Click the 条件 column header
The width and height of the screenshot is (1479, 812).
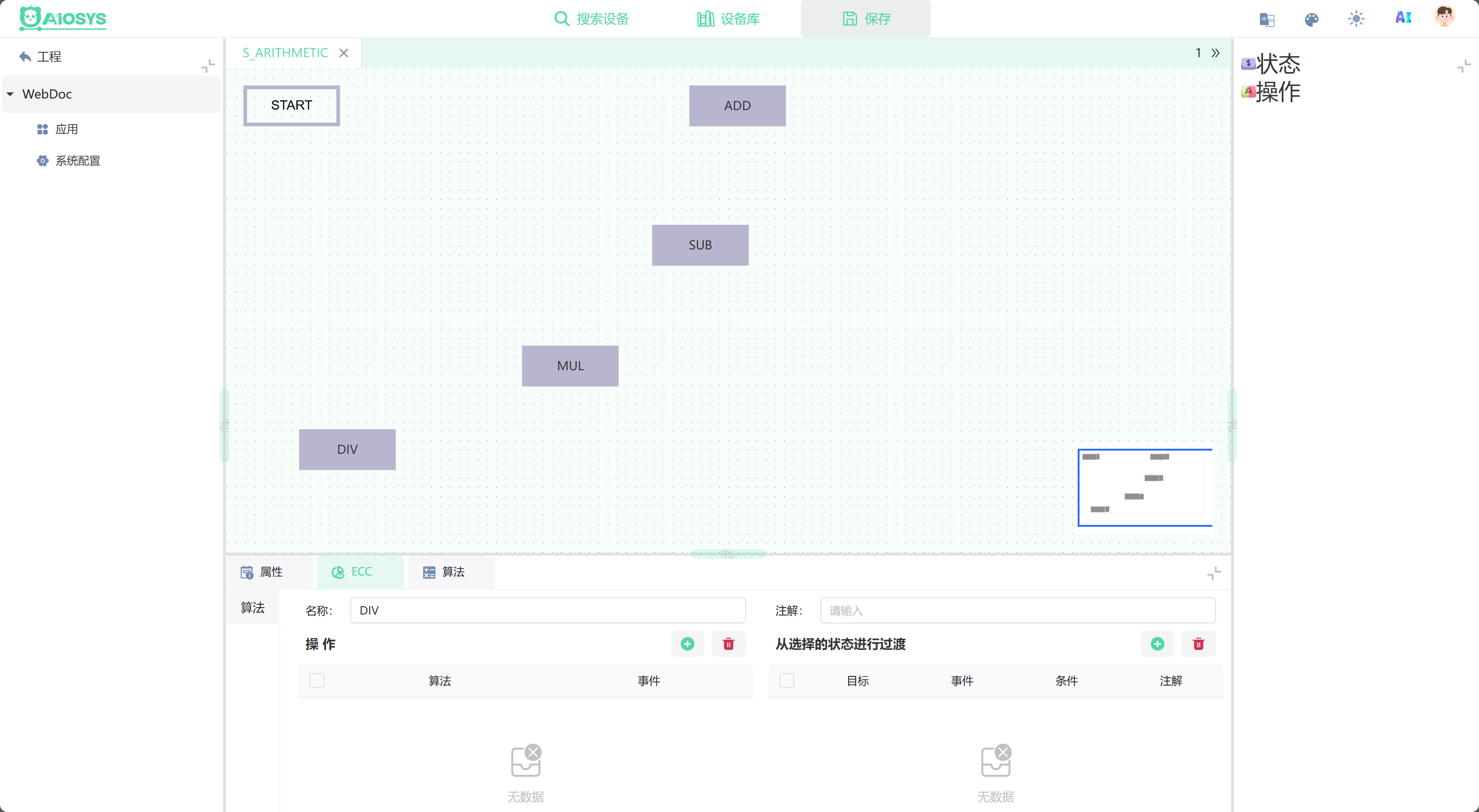click(x=1066, y=681)
